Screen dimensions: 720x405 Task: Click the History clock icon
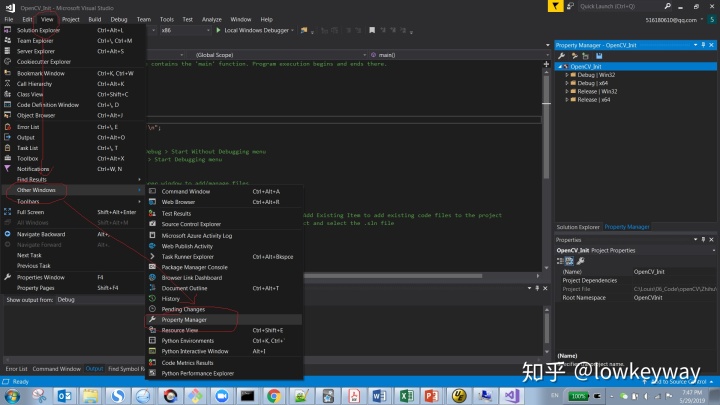(x=152, y=298)
